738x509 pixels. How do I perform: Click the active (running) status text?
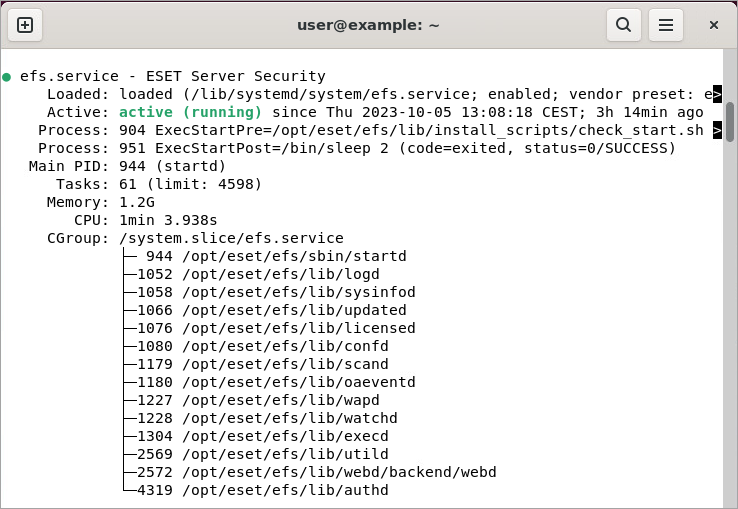tap(197, 112)
